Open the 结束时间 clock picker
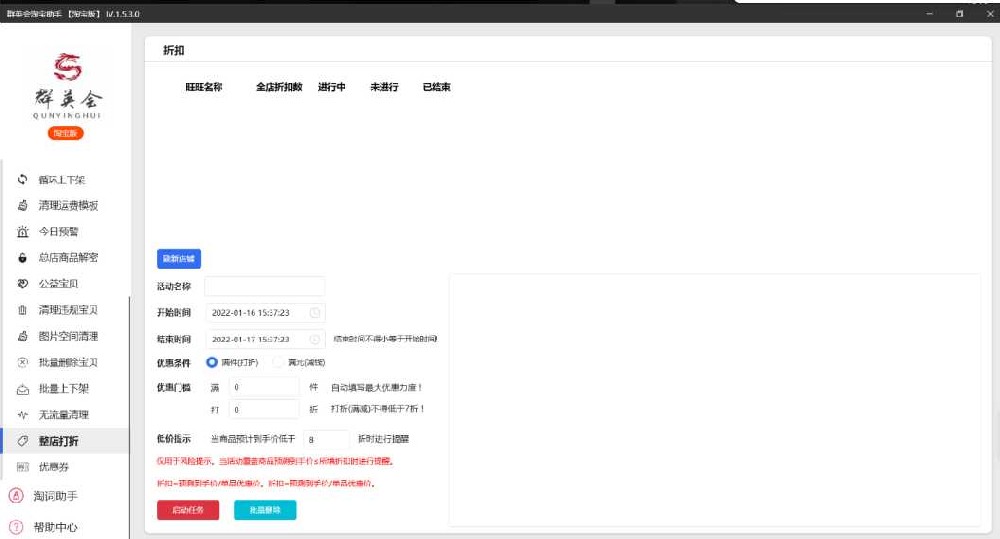The image size is (1000, 539). tap(314, 339)
